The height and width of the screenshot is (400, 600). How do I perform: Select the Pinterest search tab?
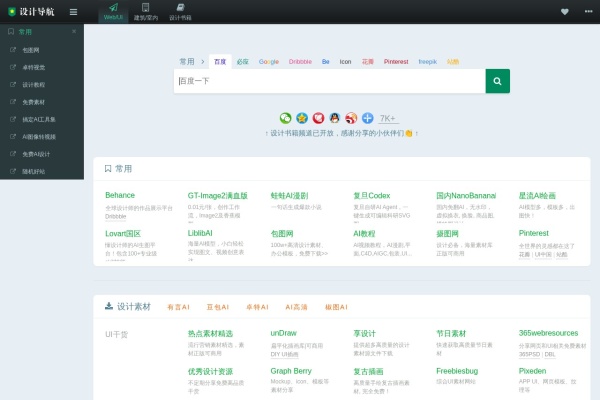point(396,62)
